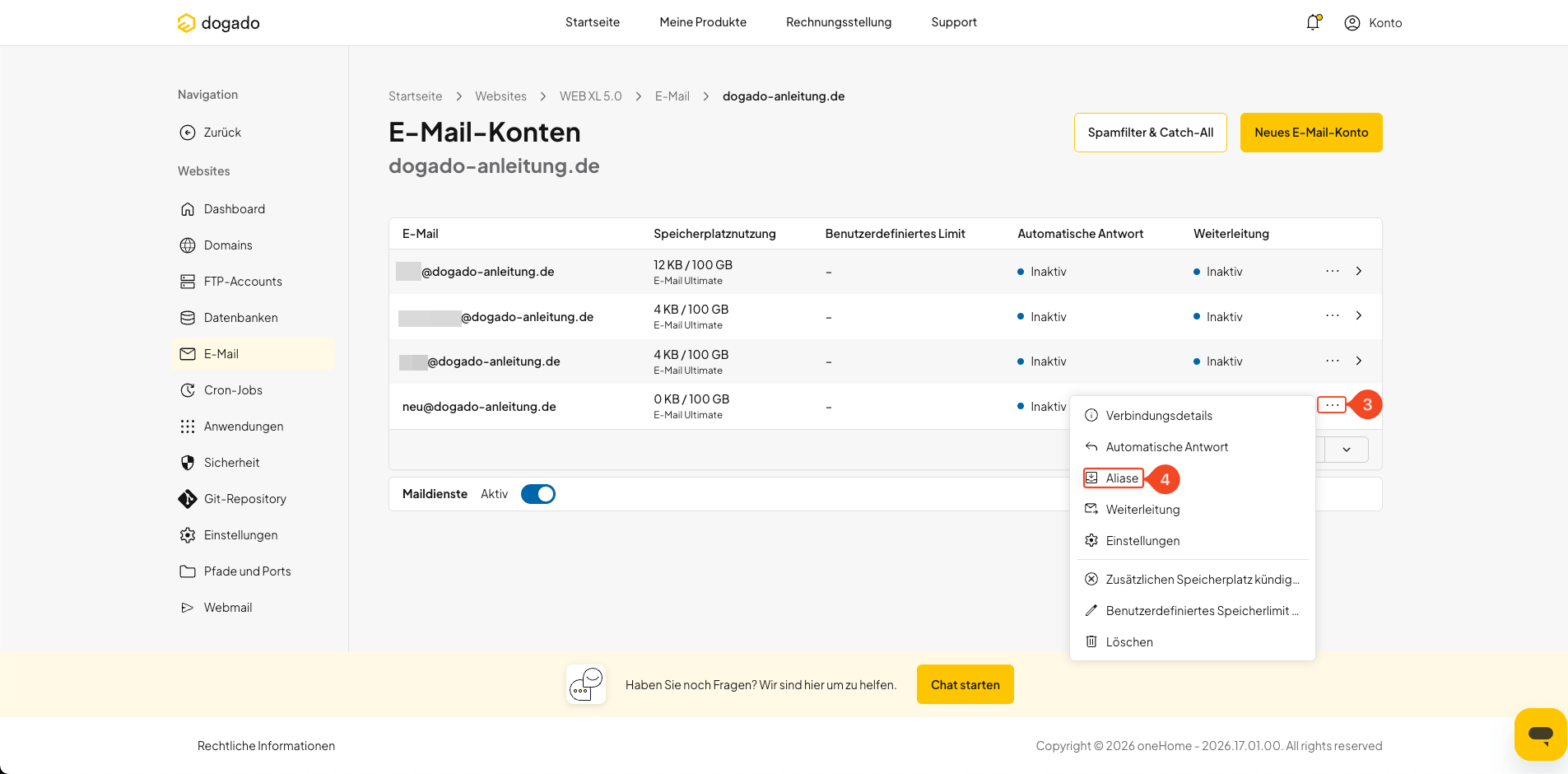Screen dimensions: 1568x774
Task: Toggle the Maildienste Aktiv switch
Action: point(538,494)
